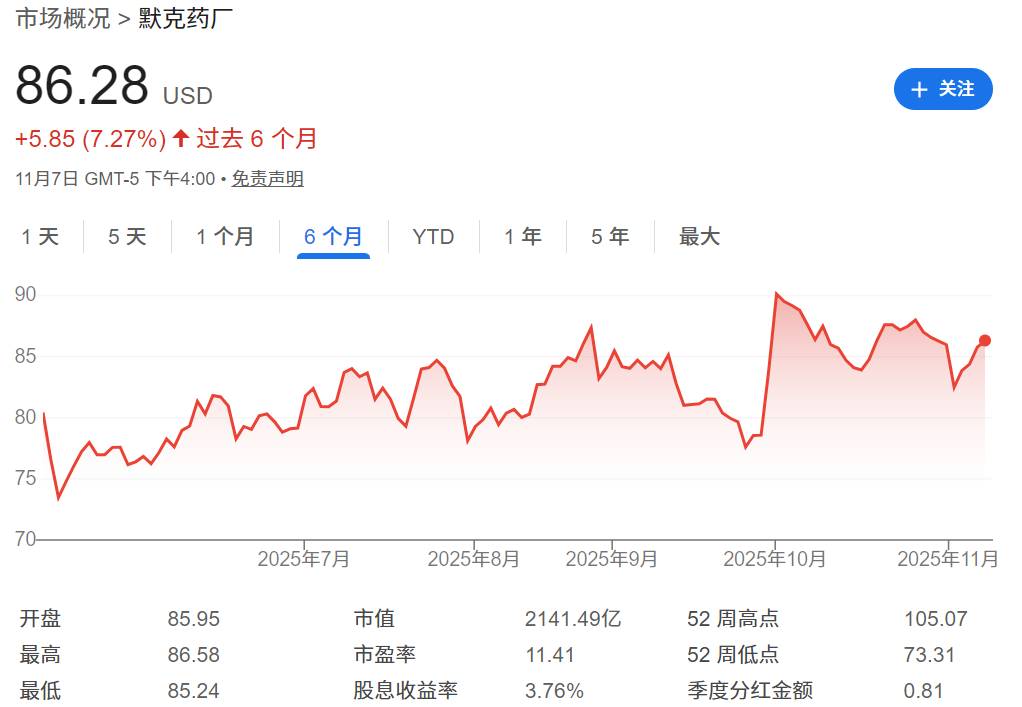Select the 1年 time range
This screenshot has width=1022, height=707.
(522, 236)
